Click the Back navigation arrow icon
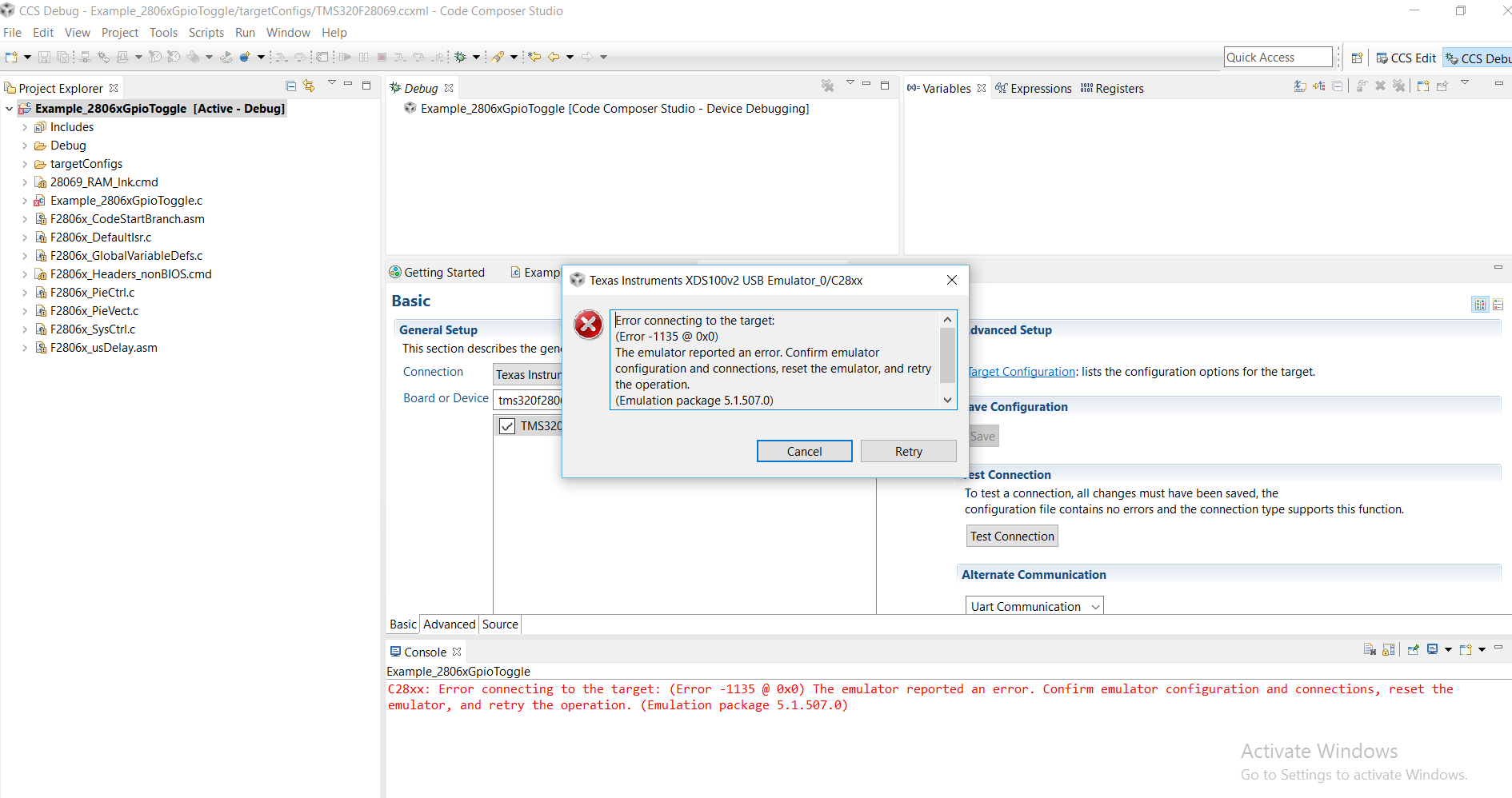The height and width of the screenshot is (798, 1512). pos(553,57)
